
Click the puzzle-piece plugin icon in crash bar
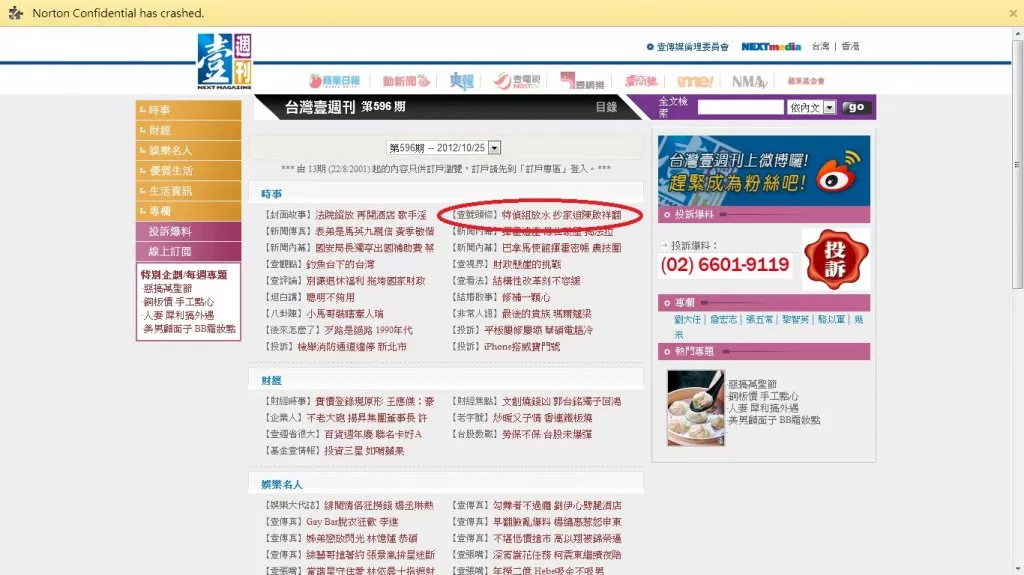point(16,13)
